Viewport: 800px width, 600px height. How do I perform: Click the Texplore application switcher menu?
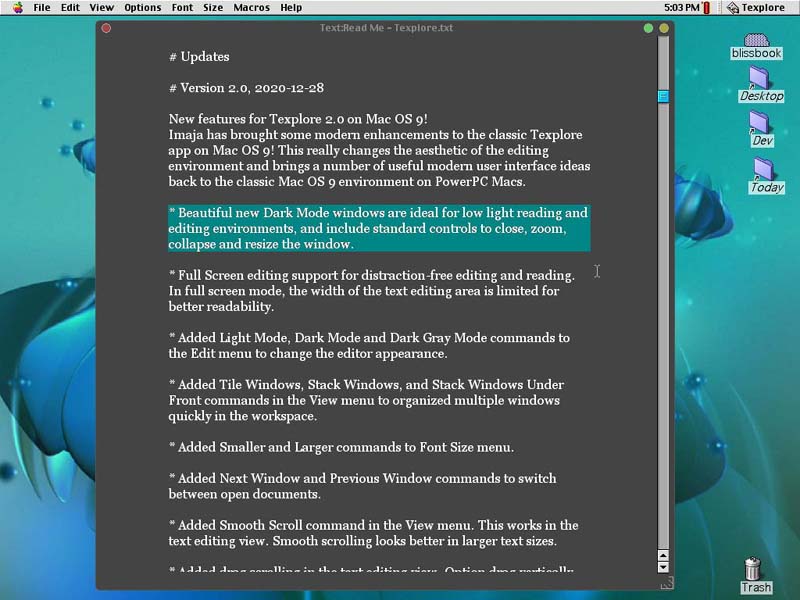pyautogui.click(x=756, y=8)
